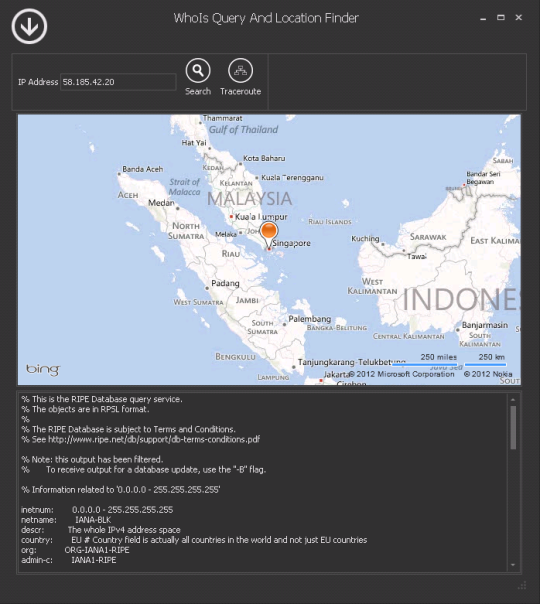Minimize the WhoIs Query window
This screenshot has height=604, width=540.
483,18
